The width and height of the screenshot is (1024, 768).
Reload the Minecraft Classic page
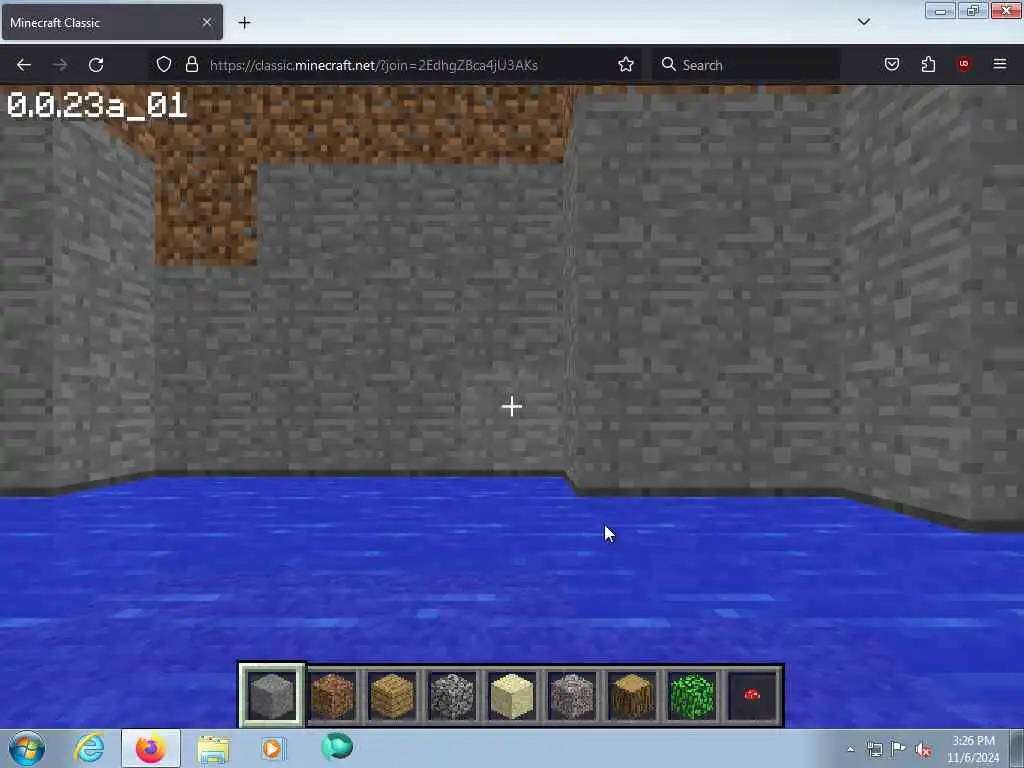tap(96, 65)
